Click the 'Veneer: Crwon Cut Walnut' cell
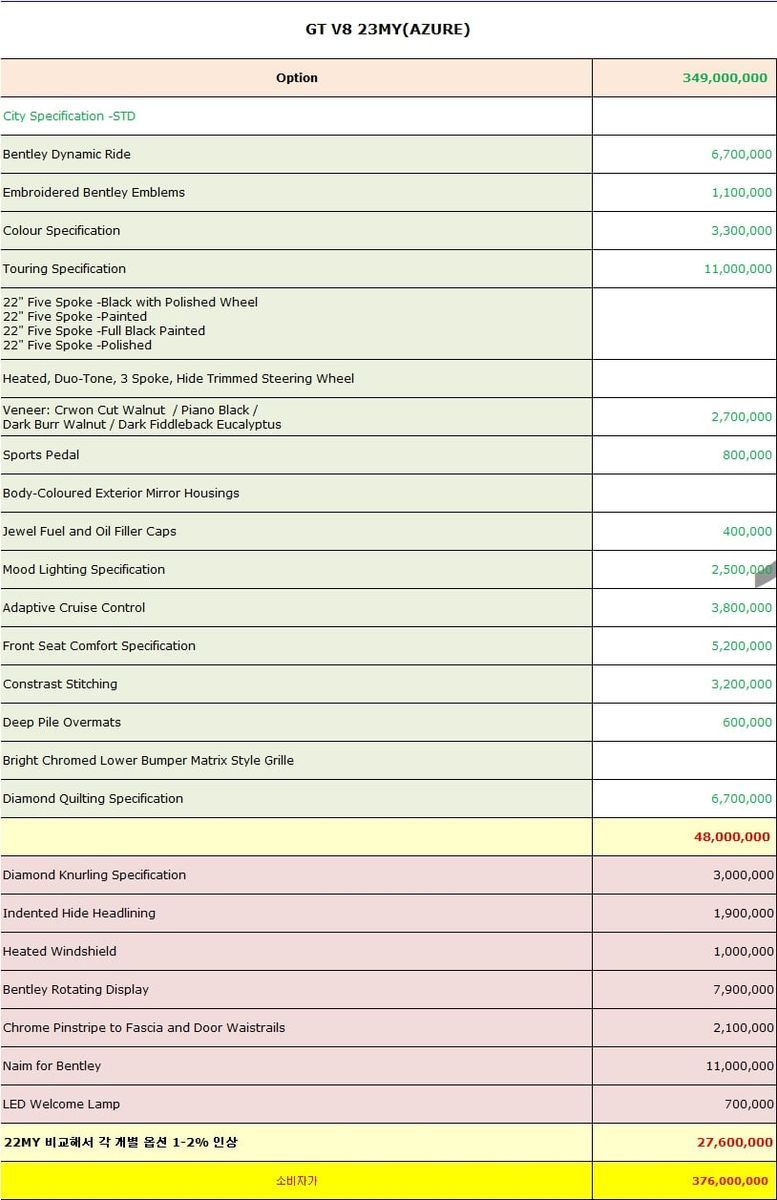777x1200 pixels. [x=296, y=416]
